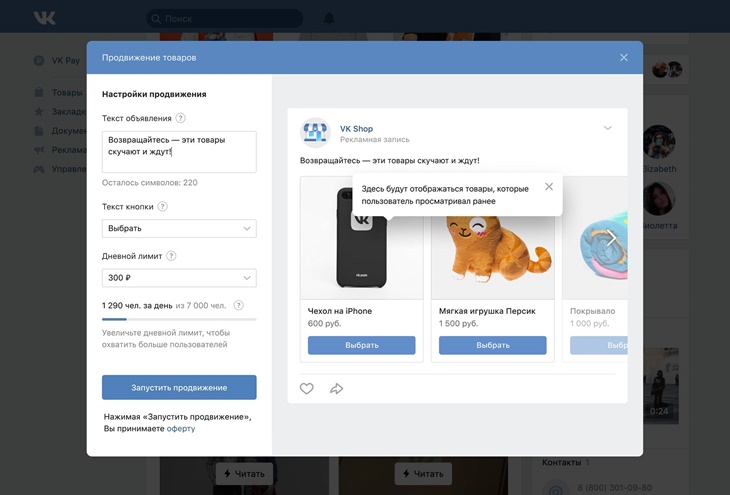The height and width of the screenshot is (495, 730).
Task: Click the contact phone number 8 (800) 301-09-80
Action: 615,488
